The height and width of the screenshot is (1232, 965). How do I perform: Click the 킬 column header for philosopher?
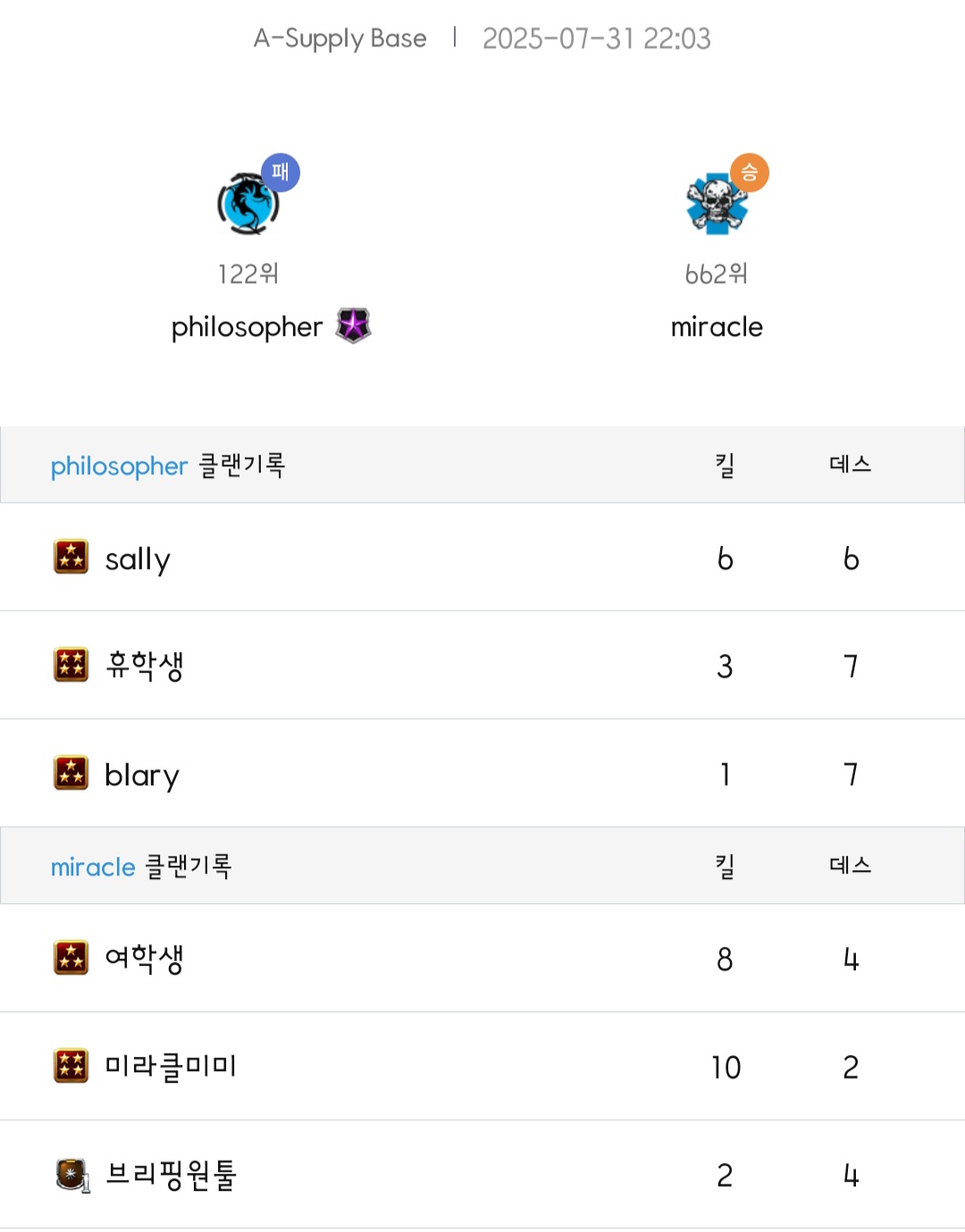[x=725, y=465]
